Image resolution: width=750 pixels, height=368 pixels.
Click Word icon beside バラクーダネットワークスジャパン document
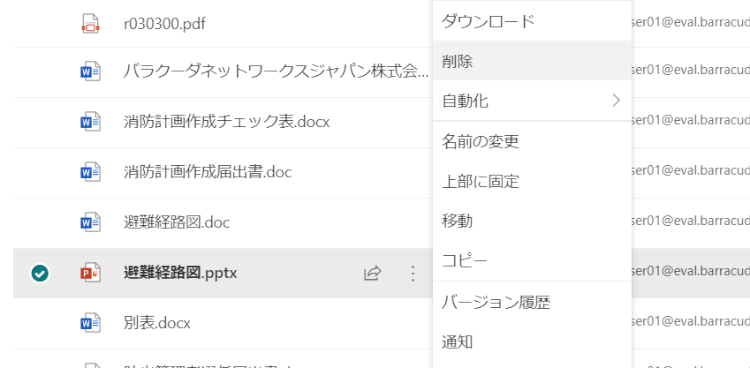click(x=90, y=72)
